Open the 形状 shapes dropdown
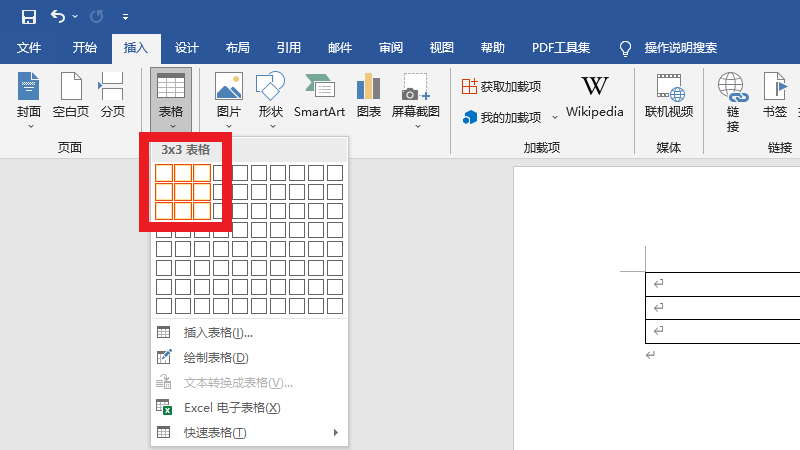The width and height of the screenshot is (800, 450). tap(270, 126)
